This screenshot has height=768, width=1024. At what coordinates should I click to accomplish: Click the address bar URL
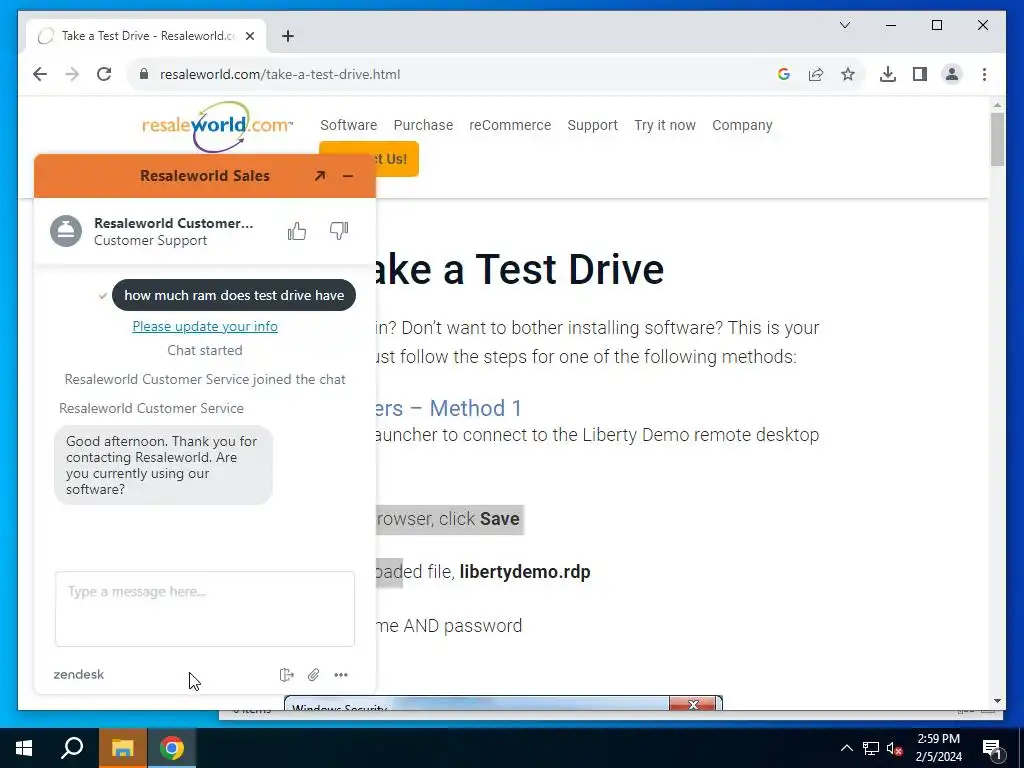click(280, 74)
